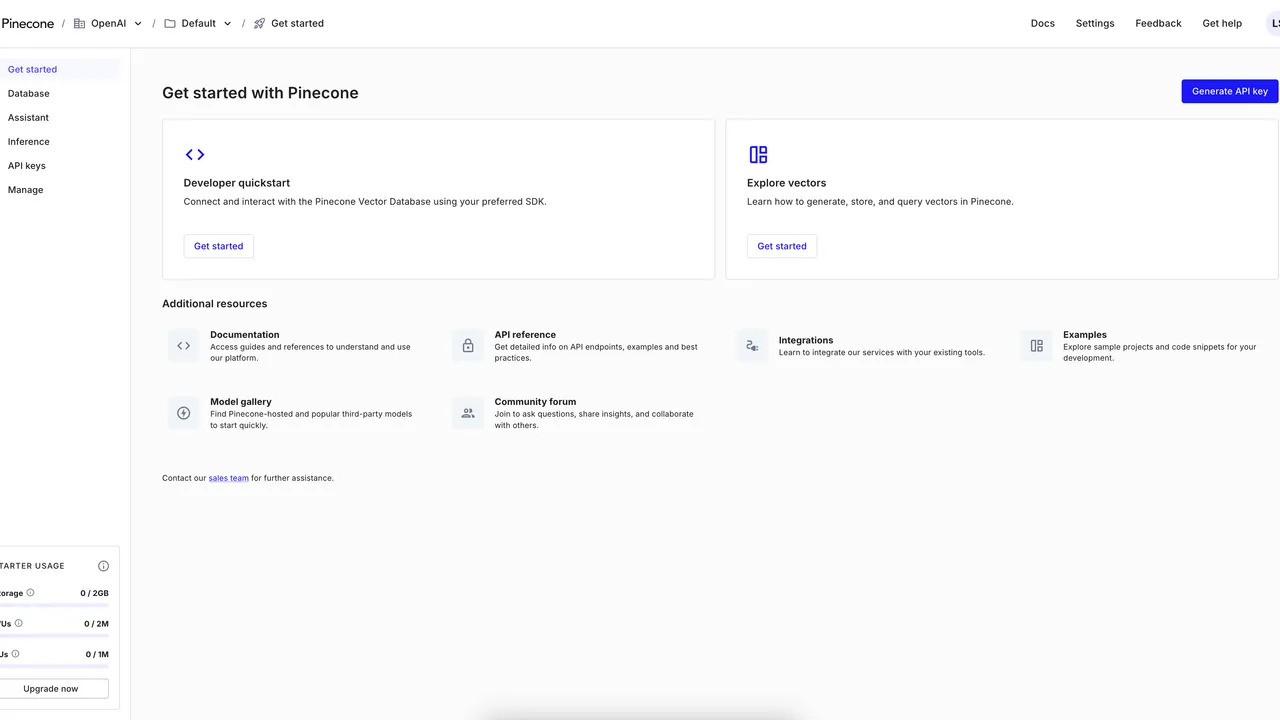The image size is (1280, 720).
Task: Expand the Default project dropdown
Action: click(x=227, y=23)
